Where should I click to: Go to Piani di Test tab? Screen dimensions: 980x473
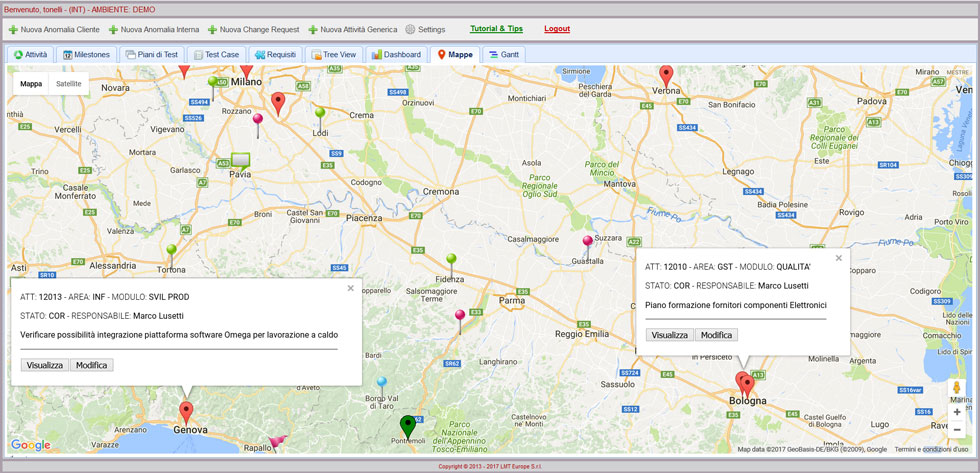[x=151, y=54]
